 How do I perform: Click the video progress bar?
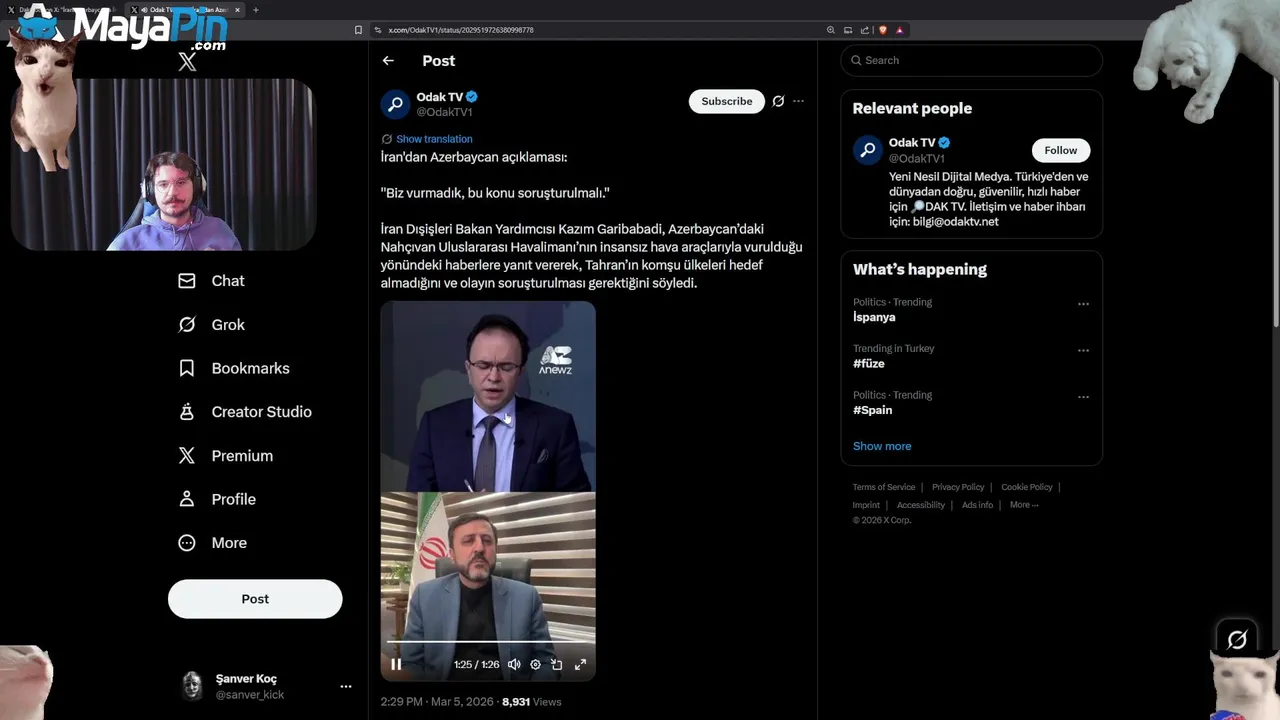[x=487, y=642]
